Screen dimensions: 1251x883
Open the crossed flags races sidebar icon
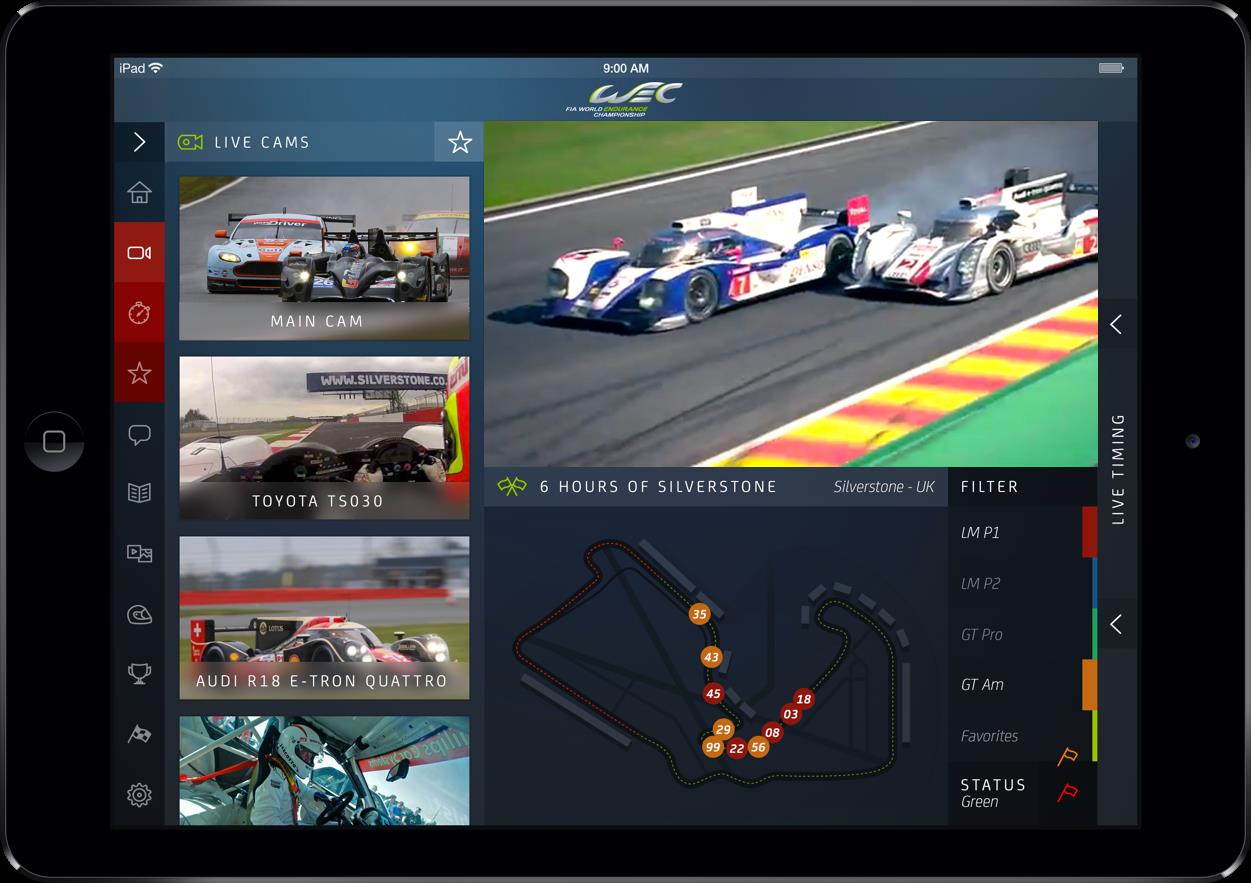139,735
